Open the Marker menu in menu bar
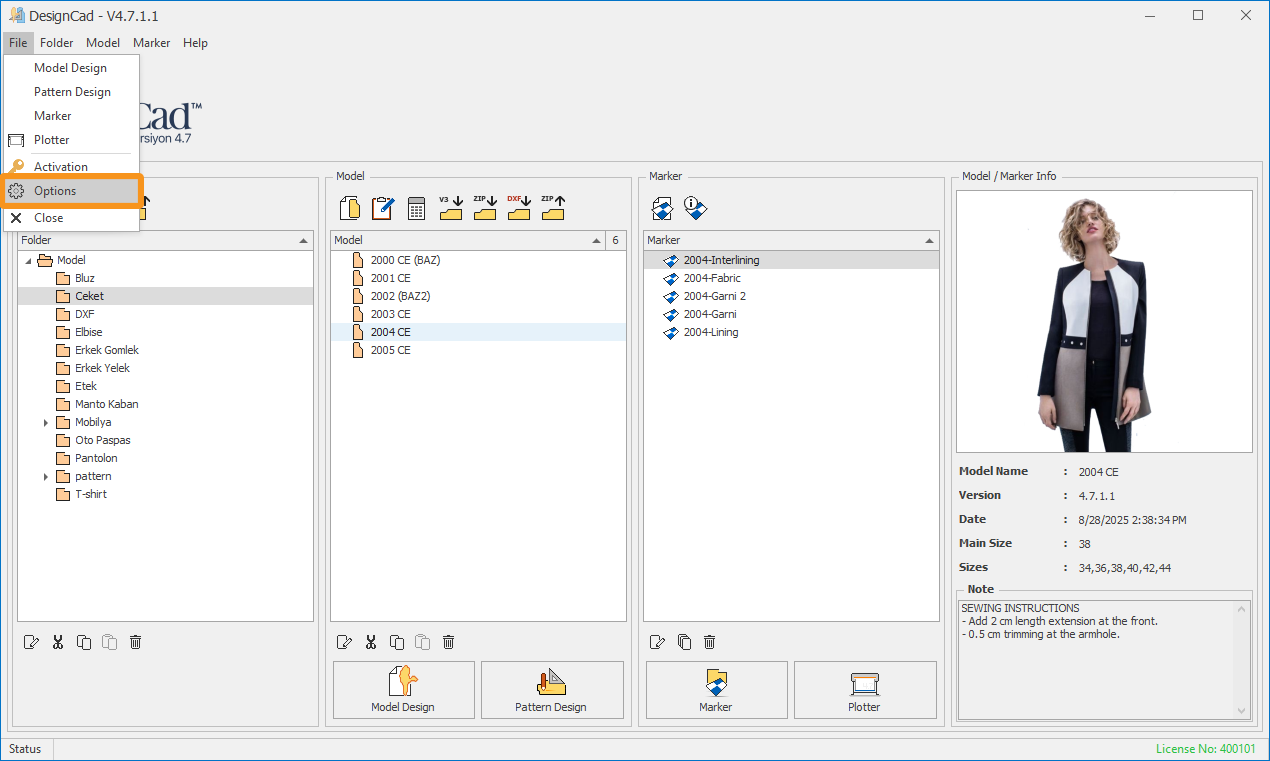Viewport: 1270px width, 761px height. [151, 43]
